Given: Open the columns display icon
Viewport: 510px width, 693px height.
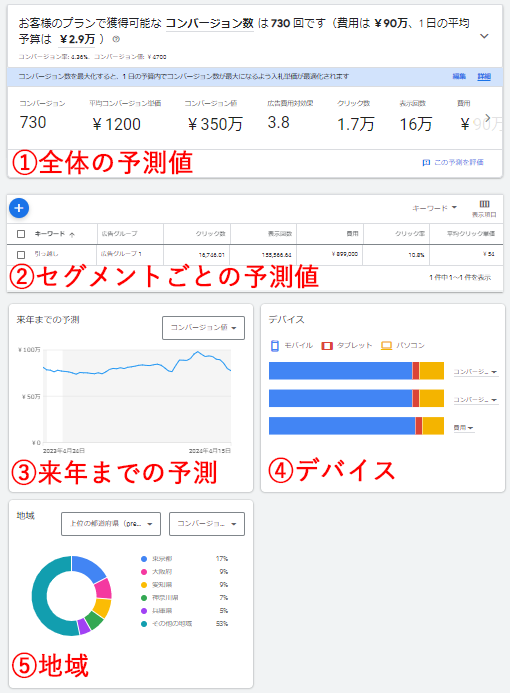Looking at the screenshot, I should click(x=484, y=204).
